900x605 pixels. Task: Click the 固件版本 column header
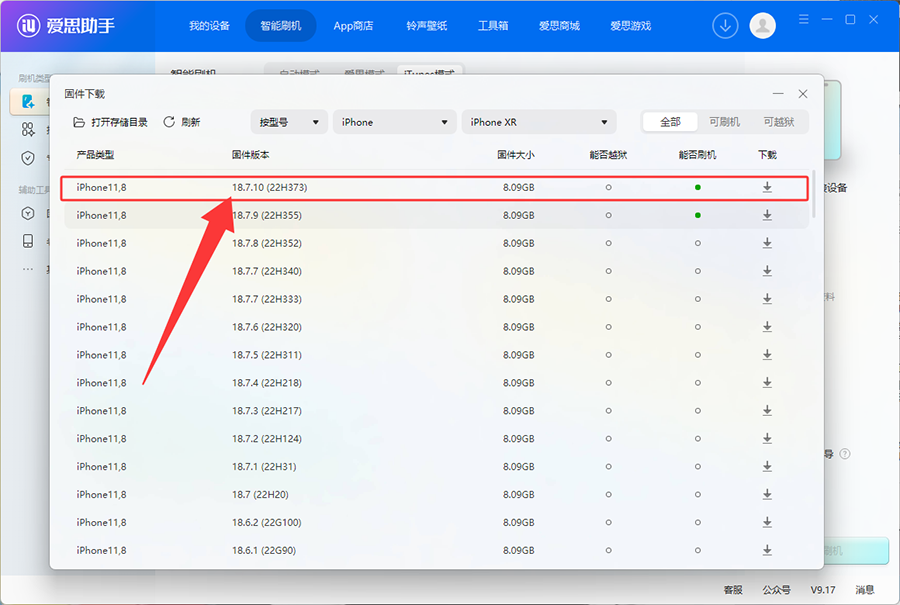point(250,155)
